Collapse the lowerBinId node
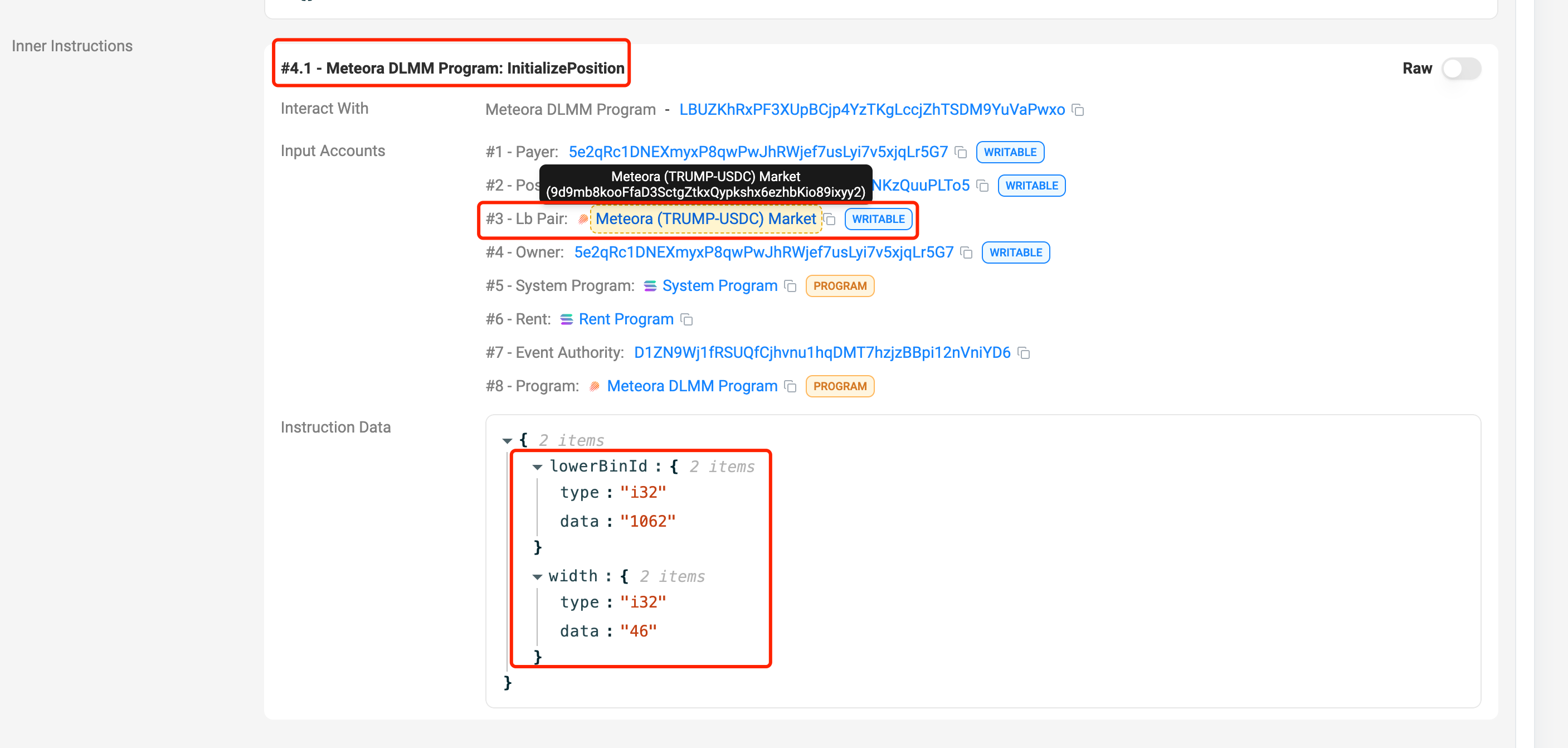Viewport: 1568px width, 748px height. coord(537,467)
